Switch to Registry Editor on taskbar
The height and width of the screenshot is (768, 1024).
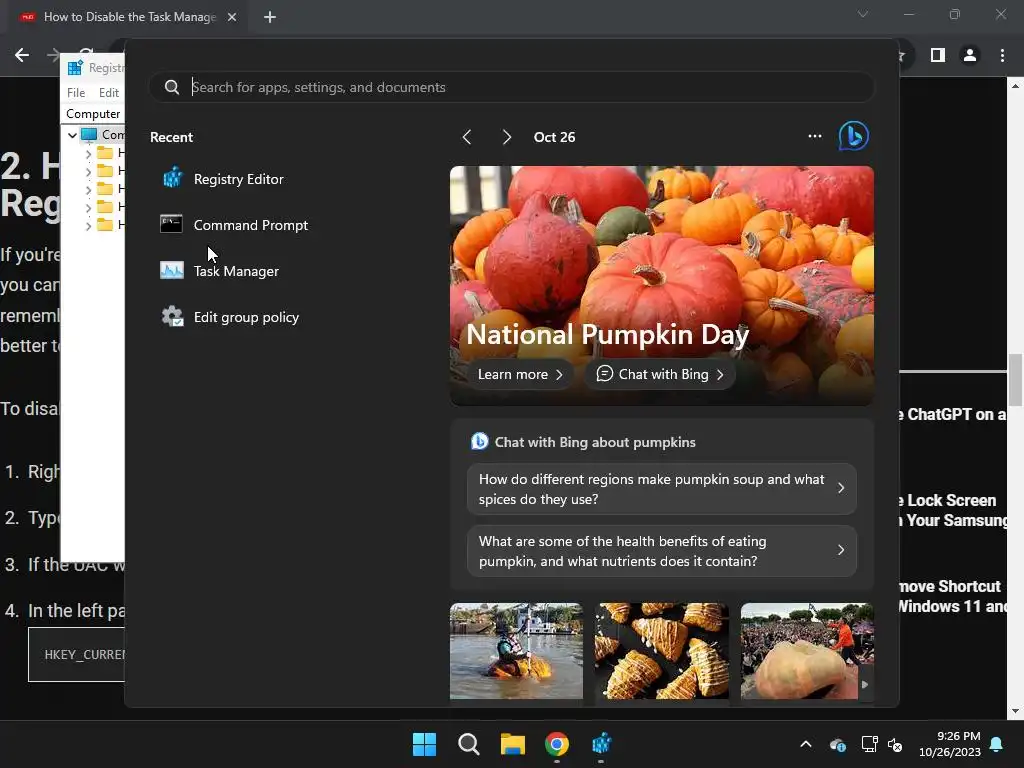(601, 744)
